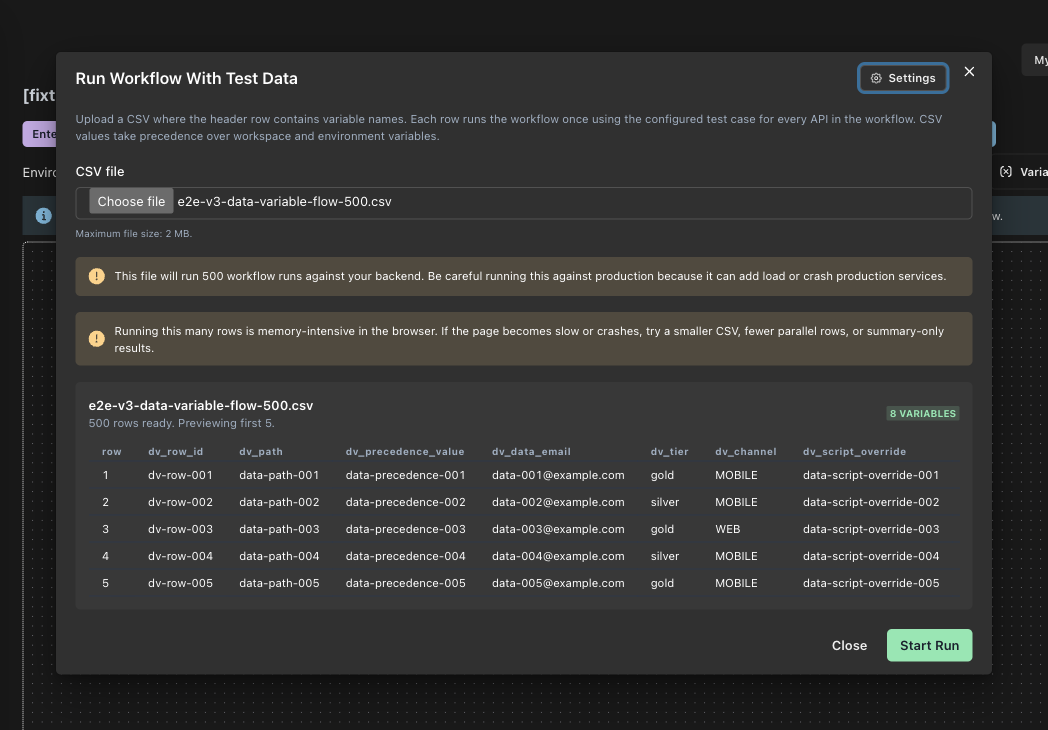Click cell data-precedence-004
1048x730 pixels.
(405, 556)
